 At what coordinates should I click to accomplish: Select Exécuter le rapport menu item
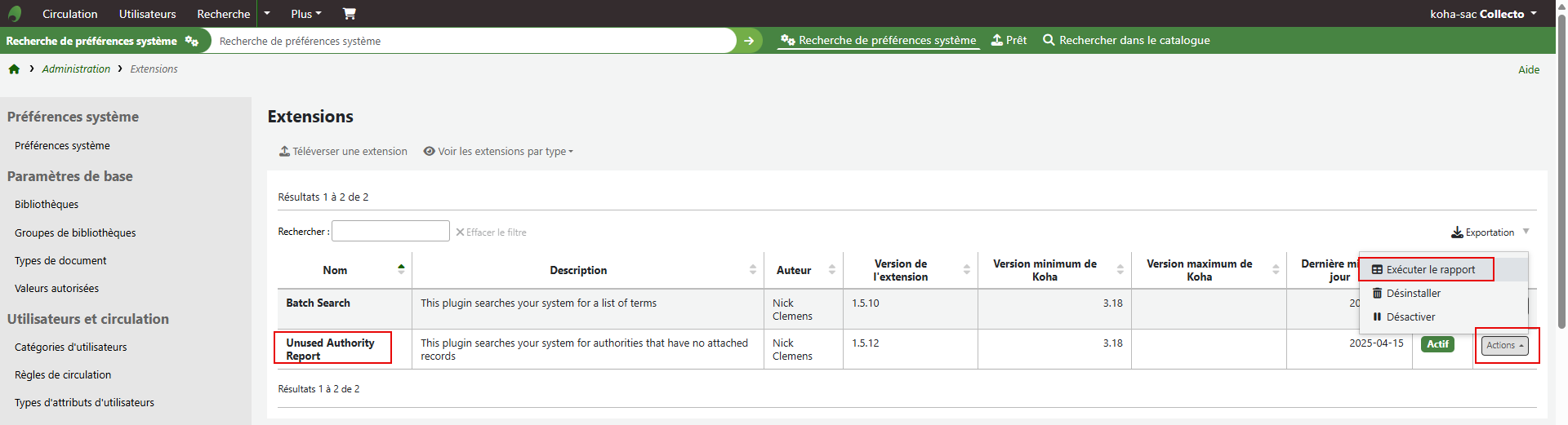1429,270
